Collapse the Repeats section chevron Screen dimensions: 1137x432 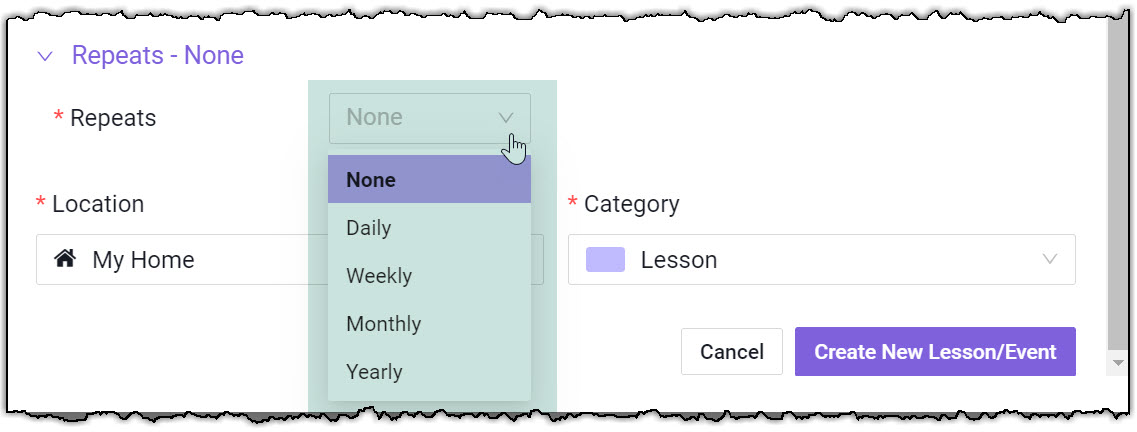(44, 56)
